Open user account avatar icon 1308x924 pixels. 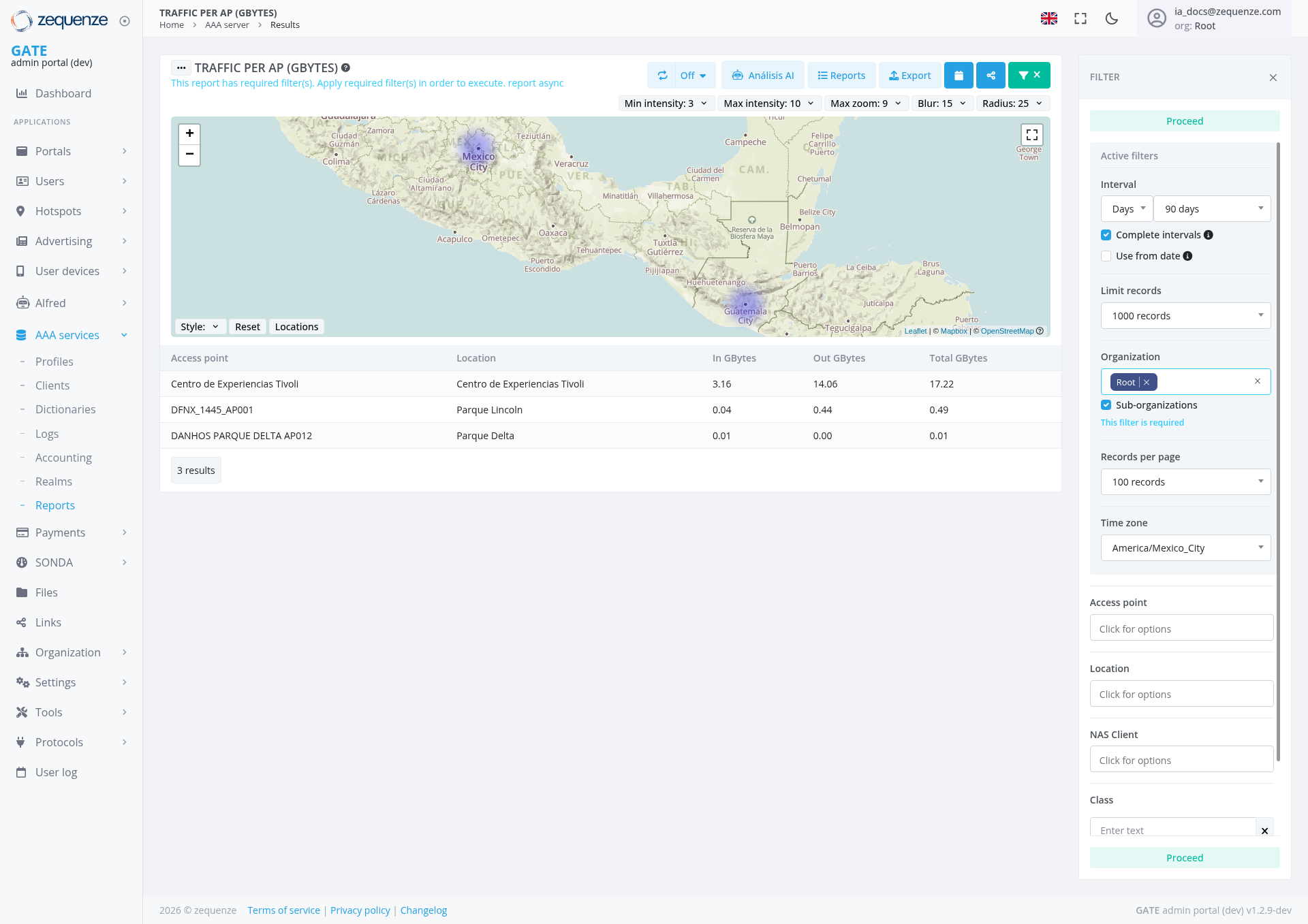(x=1157, y=18)
